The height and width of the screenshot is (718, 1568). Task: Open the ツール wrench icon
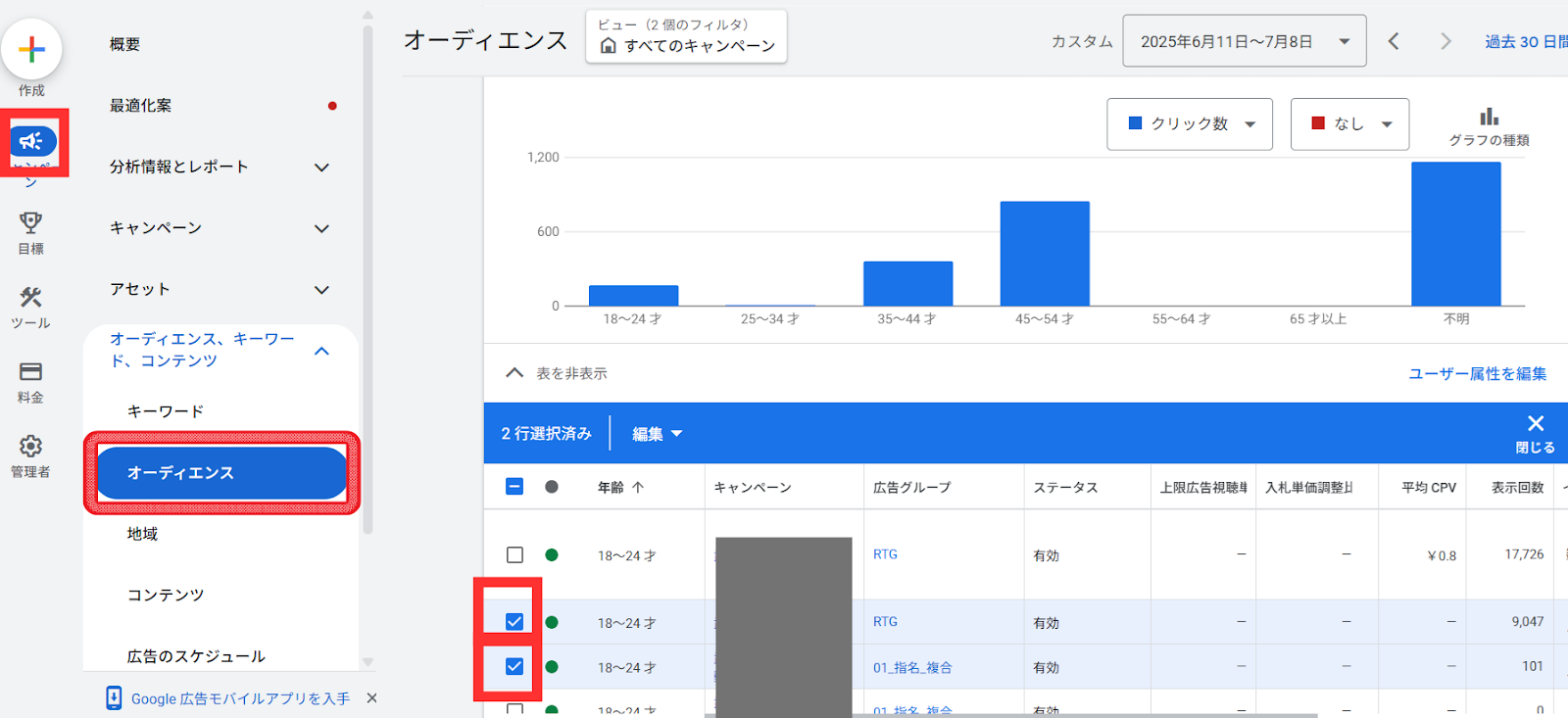[30, 297]
